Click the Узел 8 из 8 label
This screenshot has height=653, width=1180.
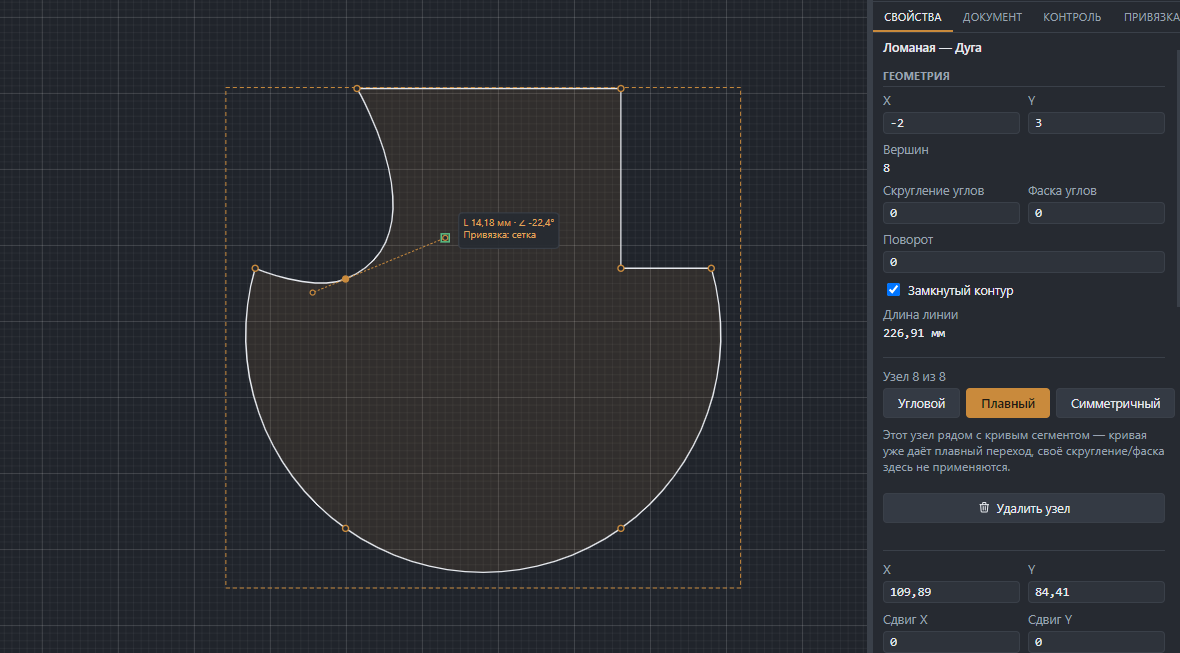point(914,376)
